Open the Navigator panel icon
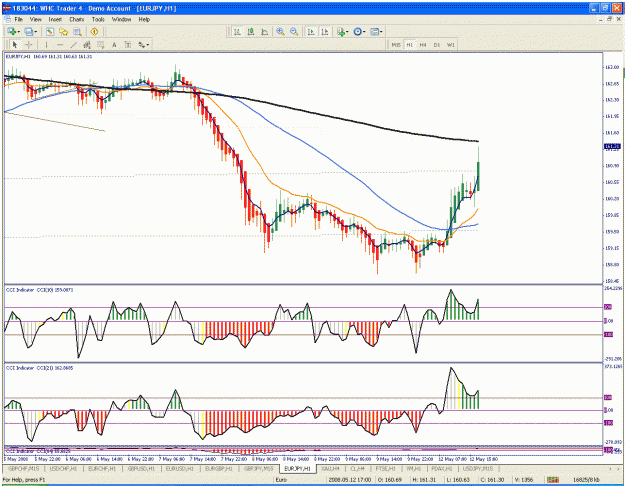625x486 pixels. click(63, 31)
